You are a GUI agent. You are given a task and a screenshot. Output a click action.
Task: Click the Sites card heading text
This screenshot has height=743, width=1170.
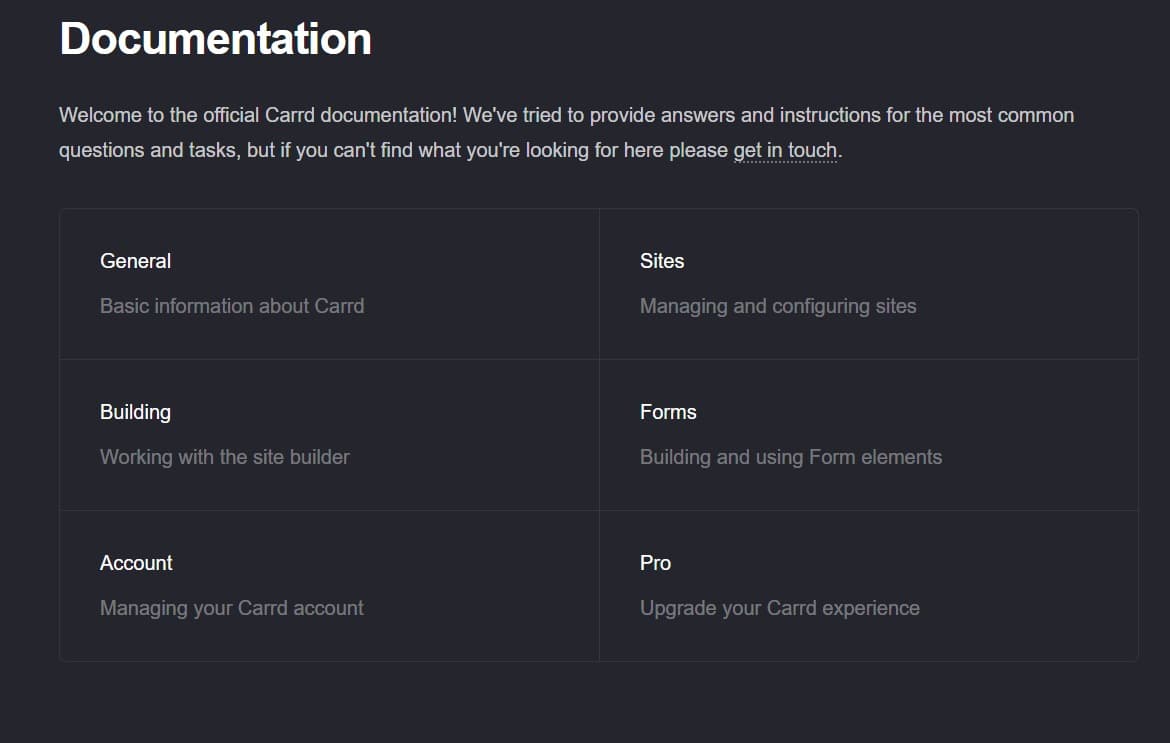[x=662, y=261]
